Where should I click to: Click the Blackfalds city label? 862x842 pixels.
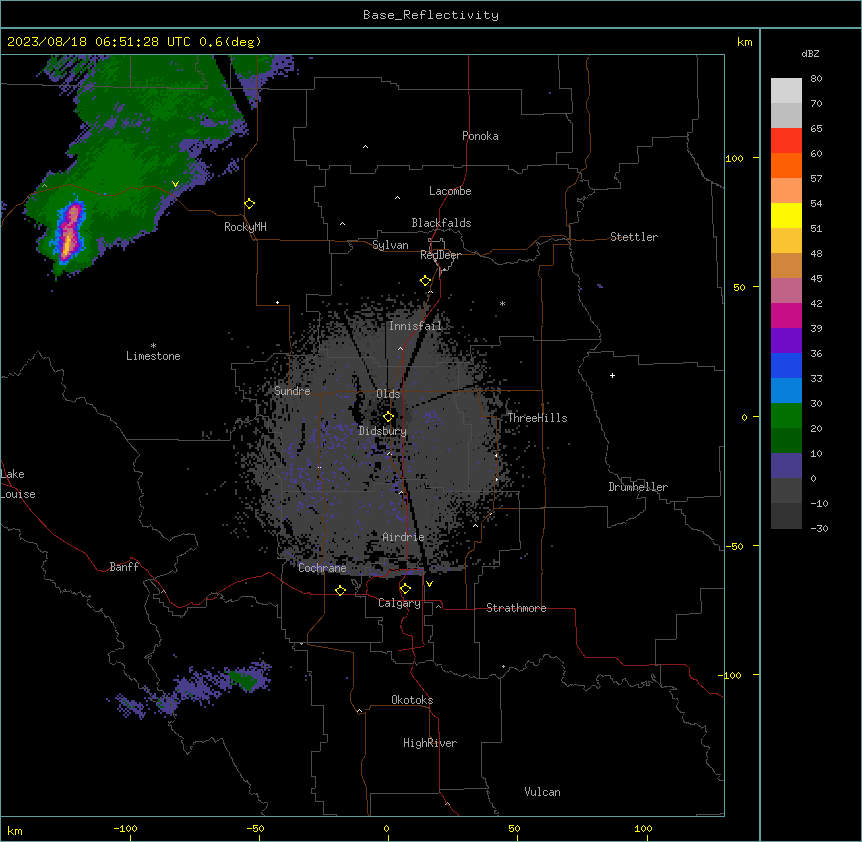(x=441, y=223)
